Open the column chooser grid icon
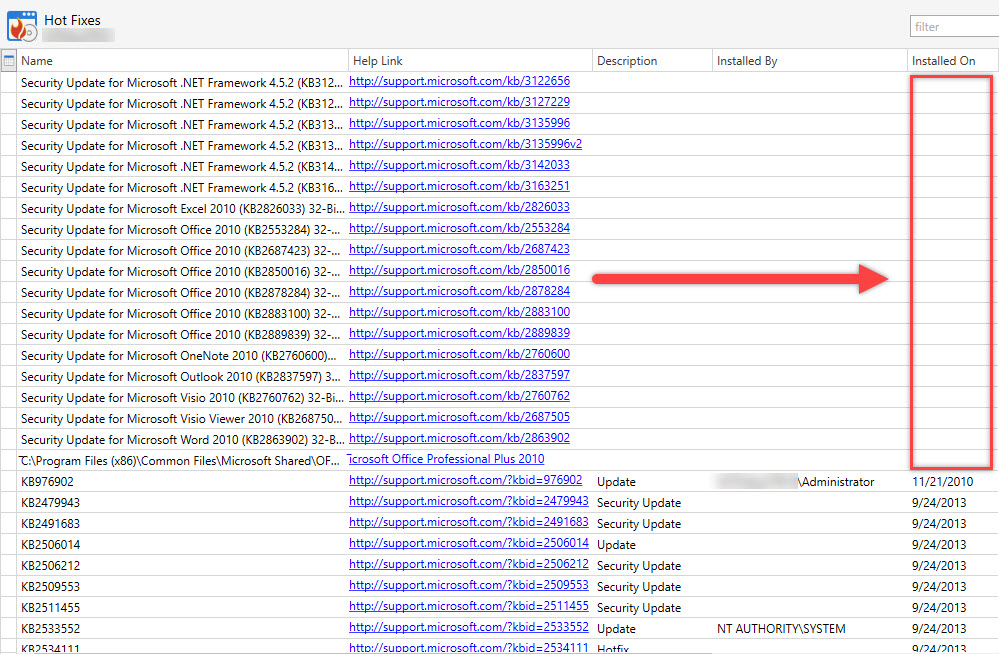This screenshot has width=999, height=654. (x=9, y=61)
